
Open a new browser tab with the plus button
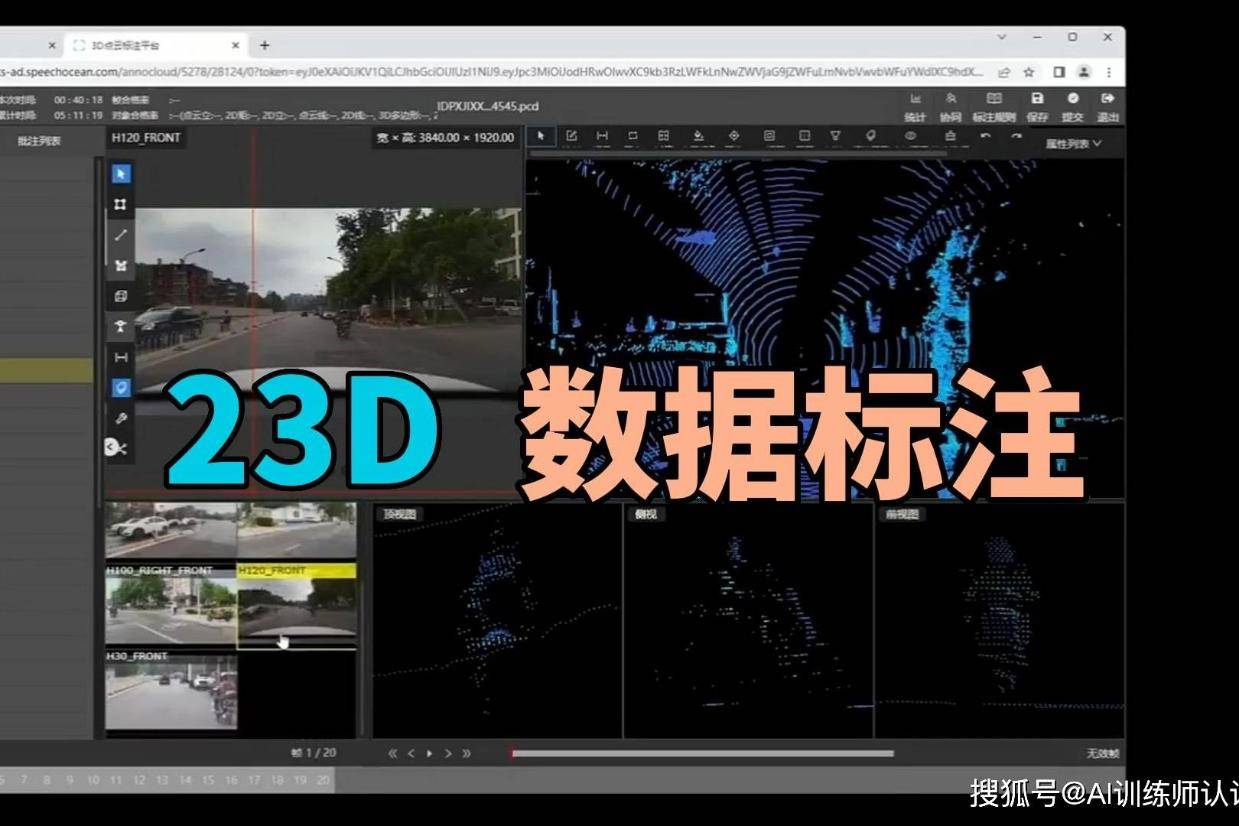pyautogui.click(x=265, y=45)
